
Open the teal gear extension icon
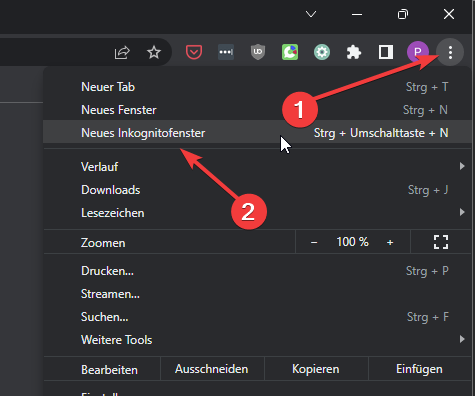(322, 52)
